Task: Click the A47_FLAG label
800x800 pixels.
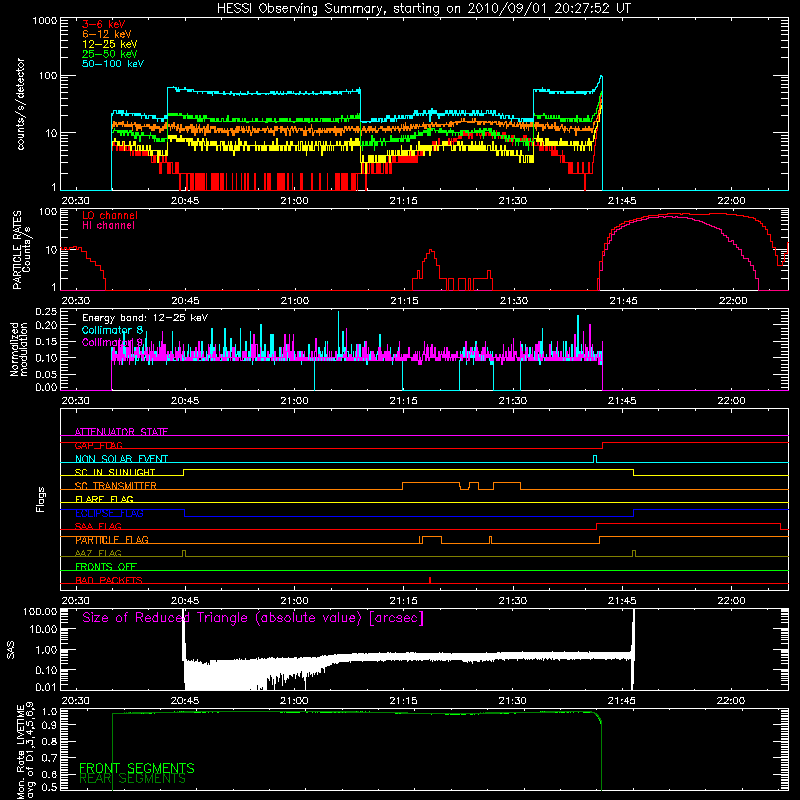Action: (98, 553)
